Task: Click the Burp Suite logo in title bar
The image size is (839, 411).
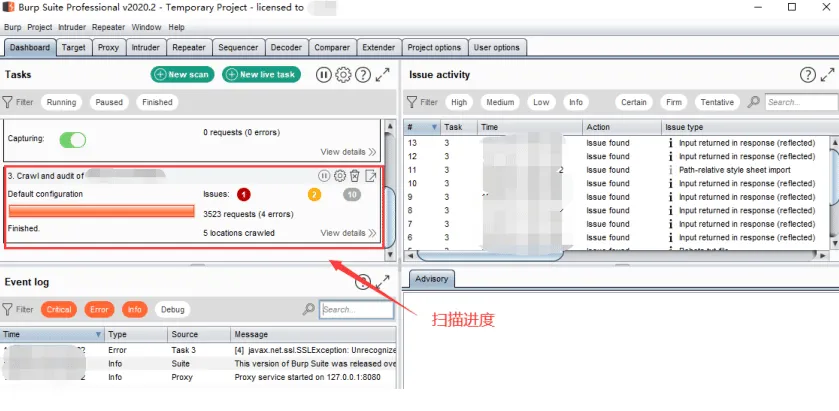Action: pos(9,7)
